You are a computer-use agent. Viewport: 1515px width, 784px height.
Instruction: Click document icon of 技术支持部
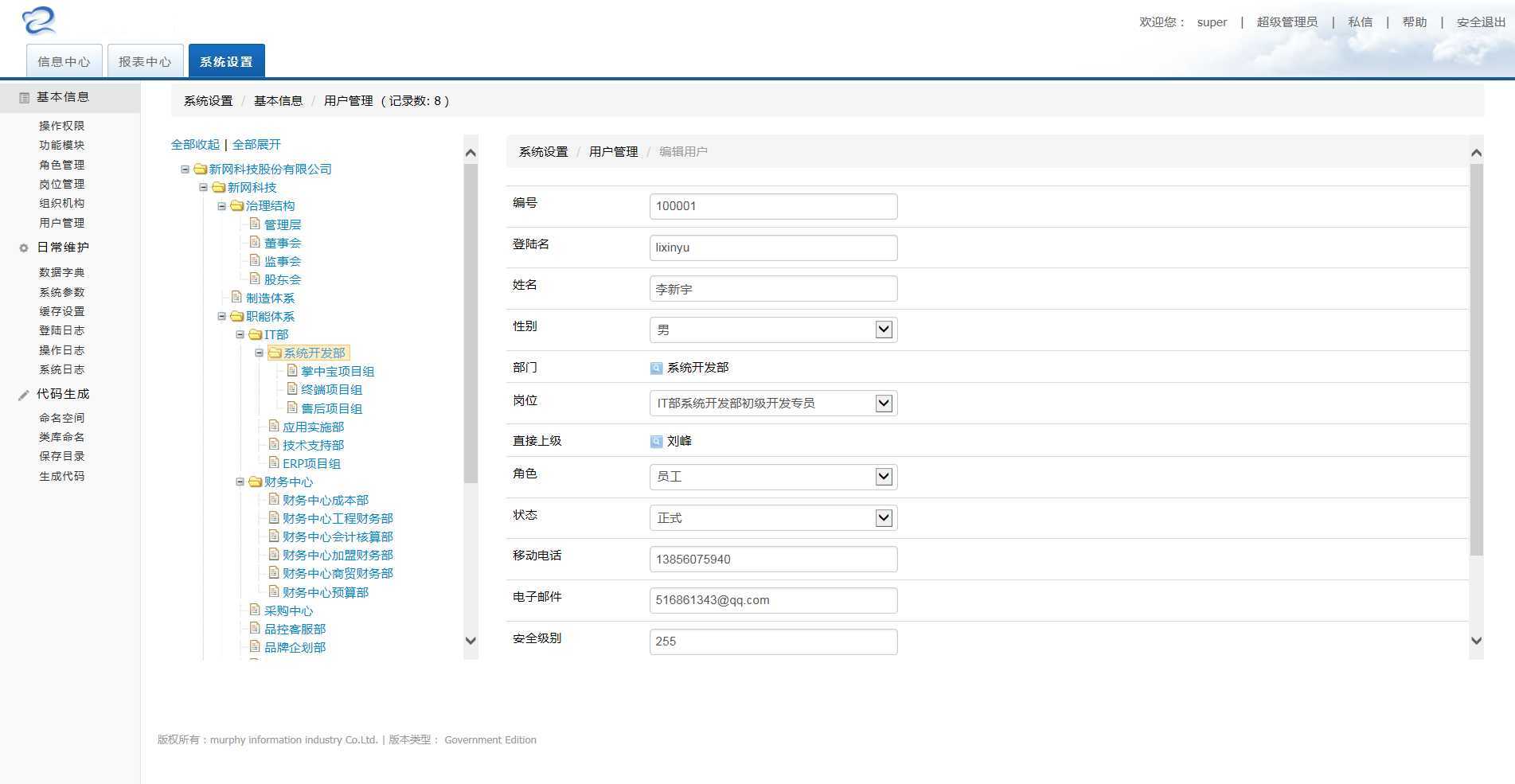tap(274, 444)
